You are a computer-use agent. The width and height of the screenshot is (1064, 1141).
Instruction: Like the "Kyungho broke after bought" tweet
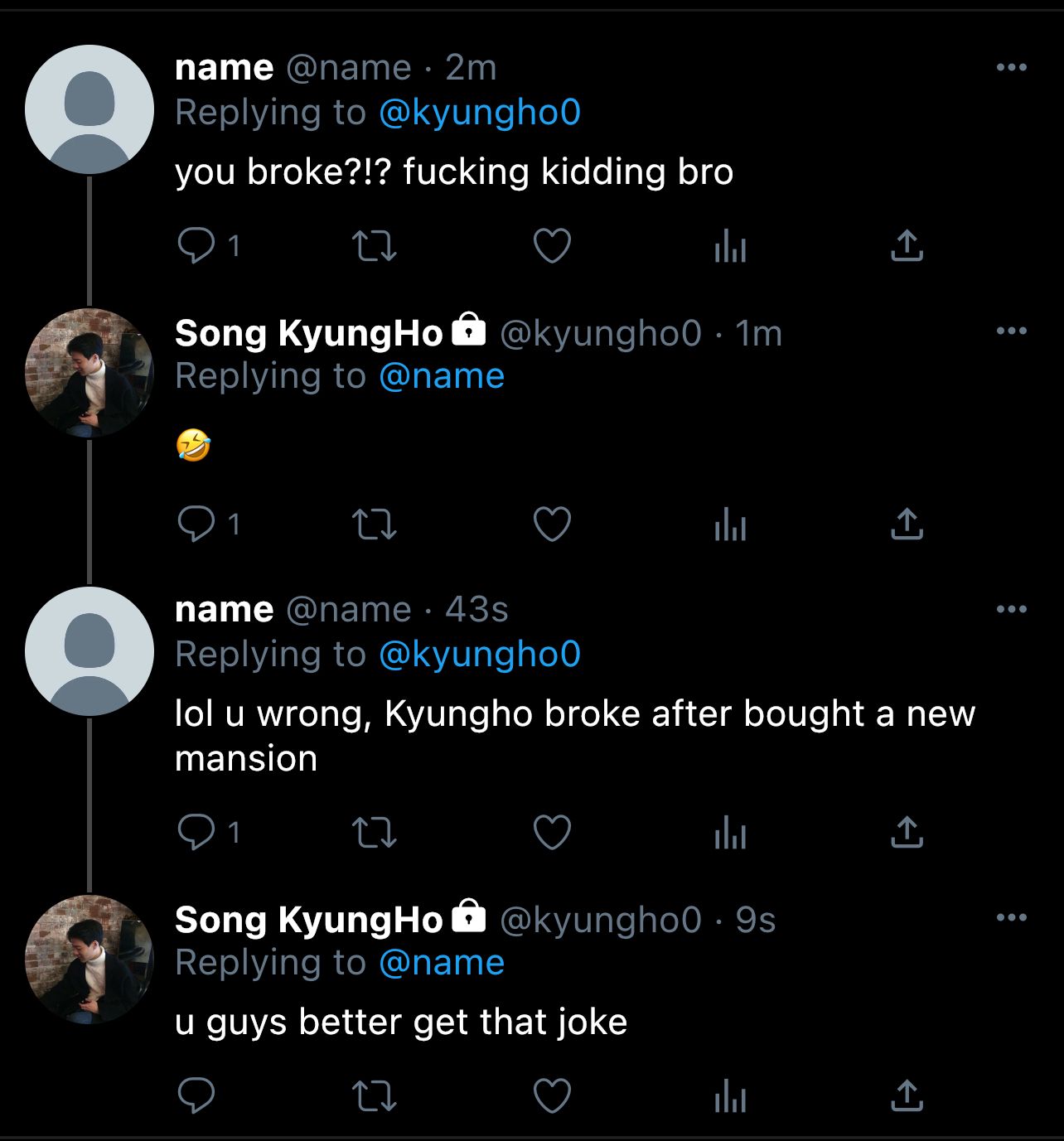(x=552, y=832)
